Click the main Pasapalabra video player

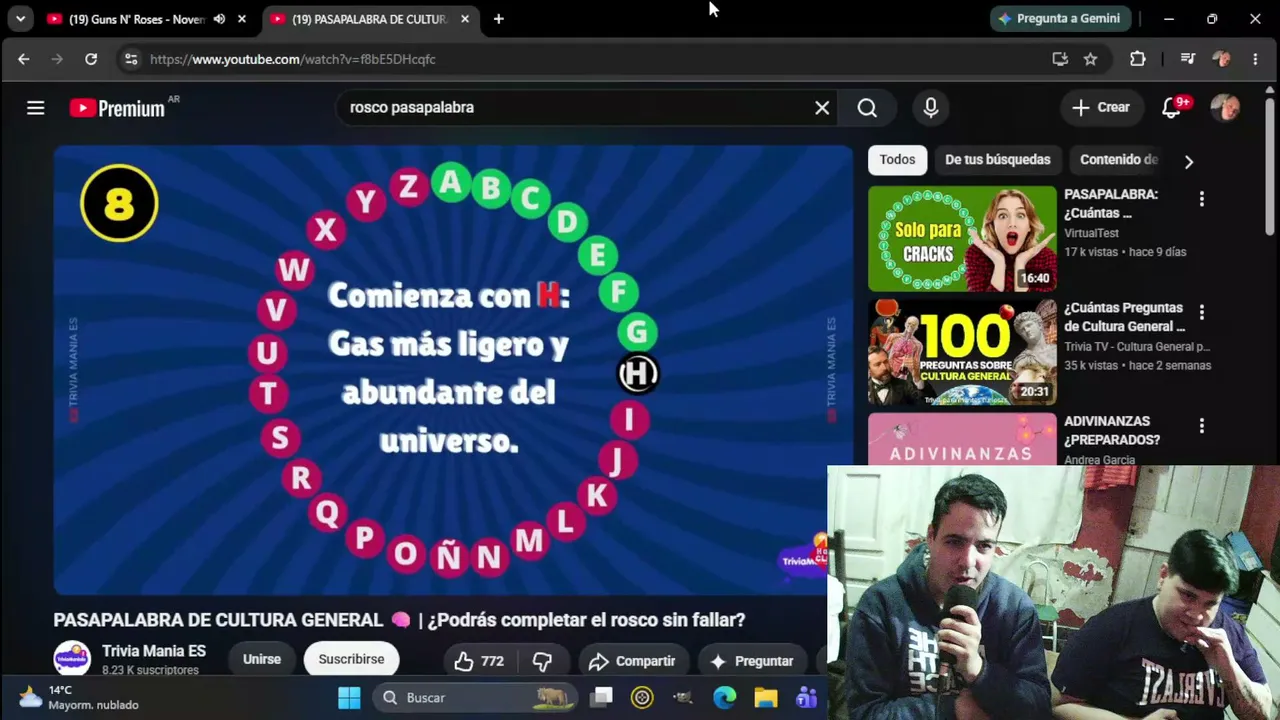point(453,370)
